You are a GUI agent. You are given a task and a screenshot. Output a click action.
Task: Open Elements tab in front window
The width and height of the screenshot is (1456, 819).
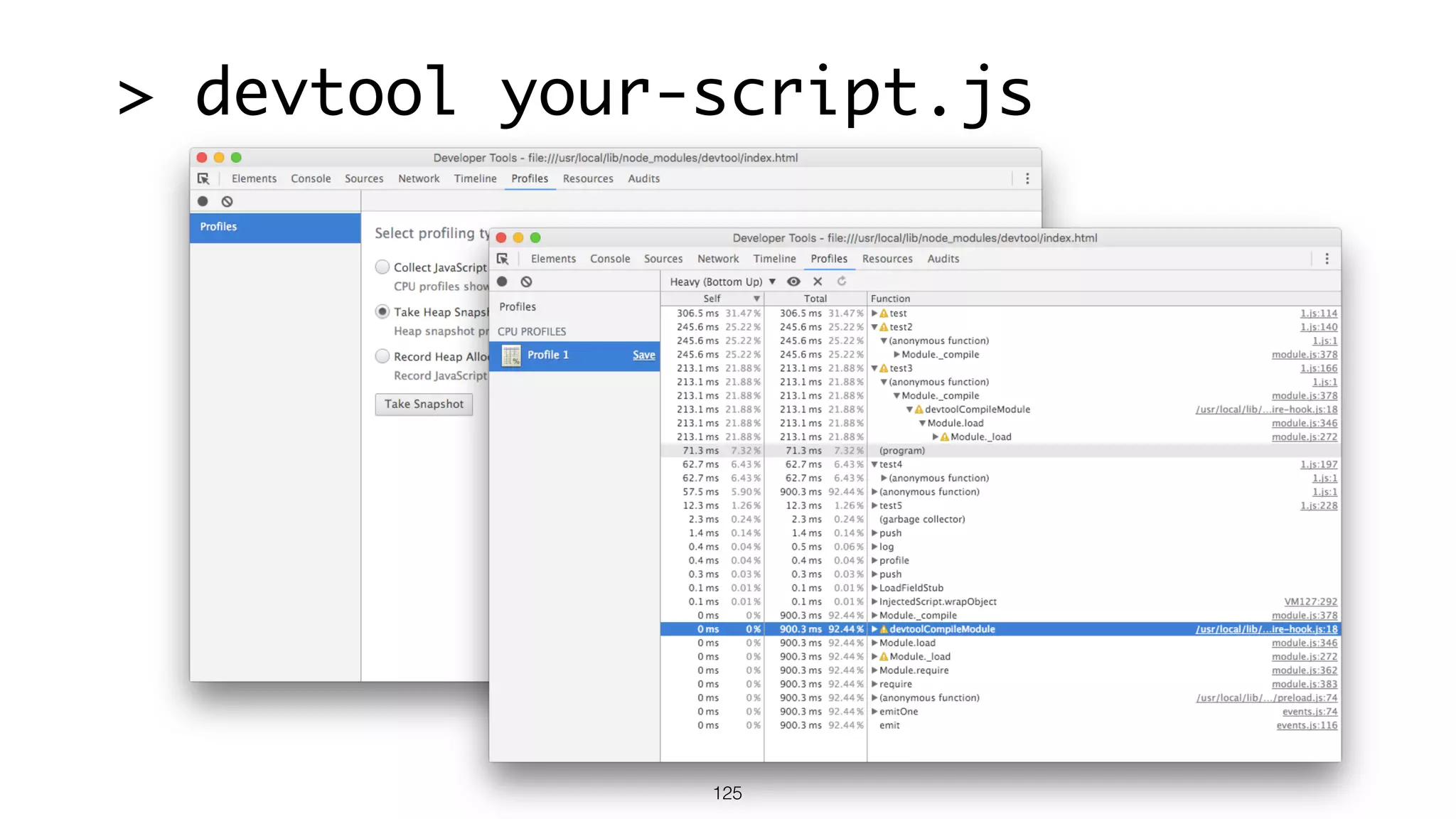click(x=553, y=259)
